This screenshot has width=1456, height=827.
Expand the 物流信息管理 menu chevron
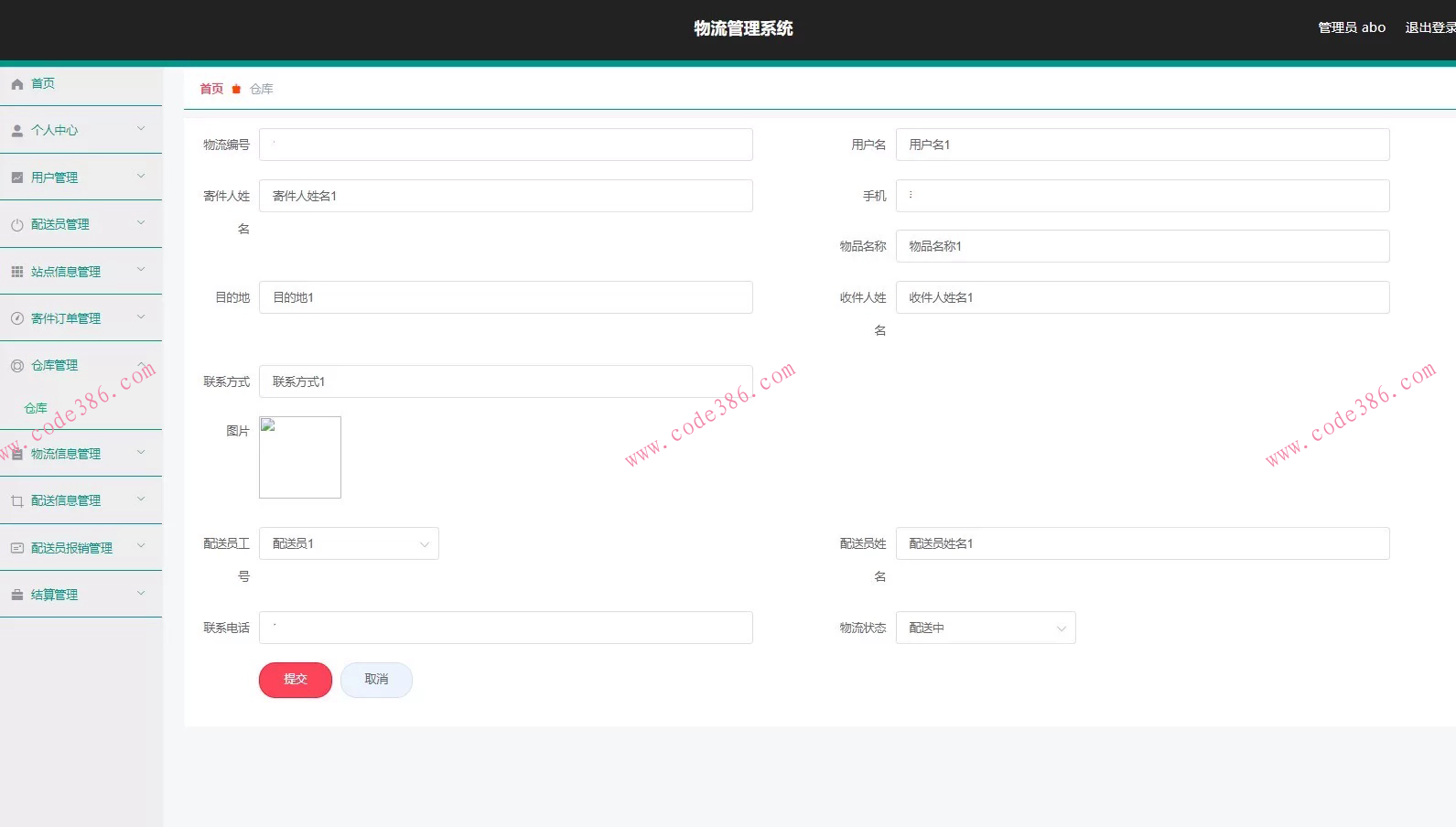pyautogui.click(x=141, y=452)
